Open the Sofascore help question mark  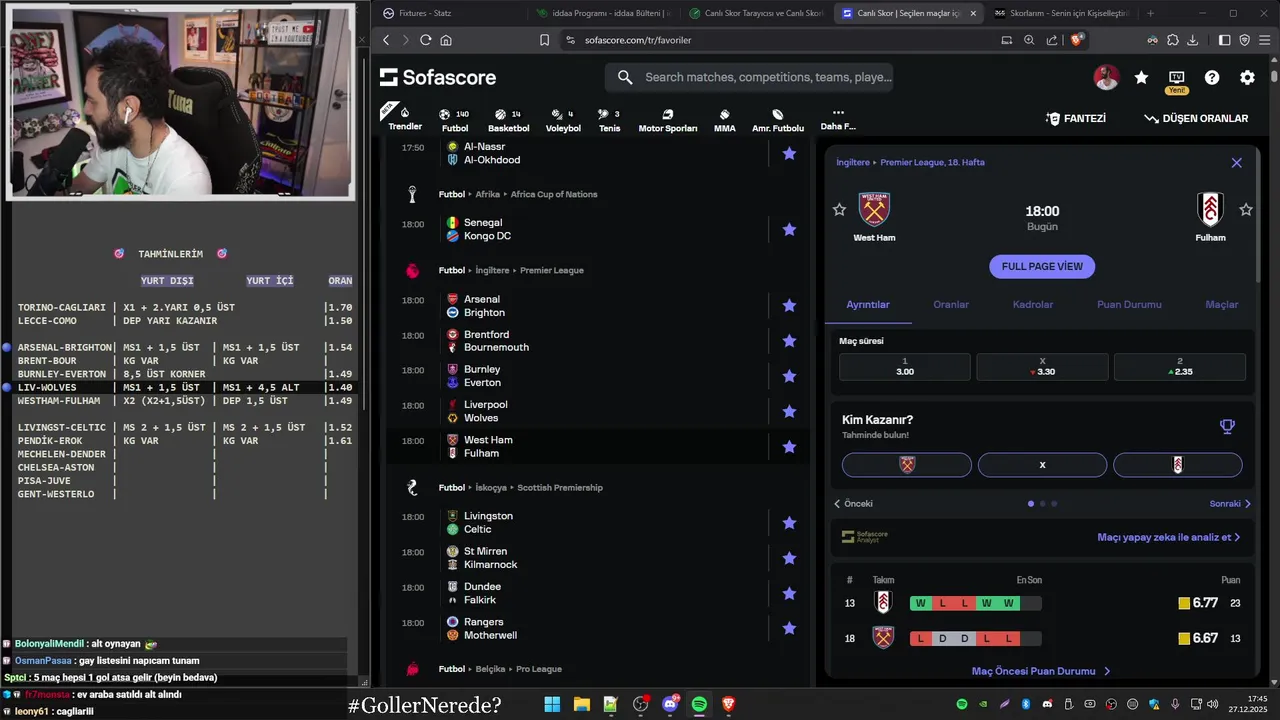pos(1212,78)
